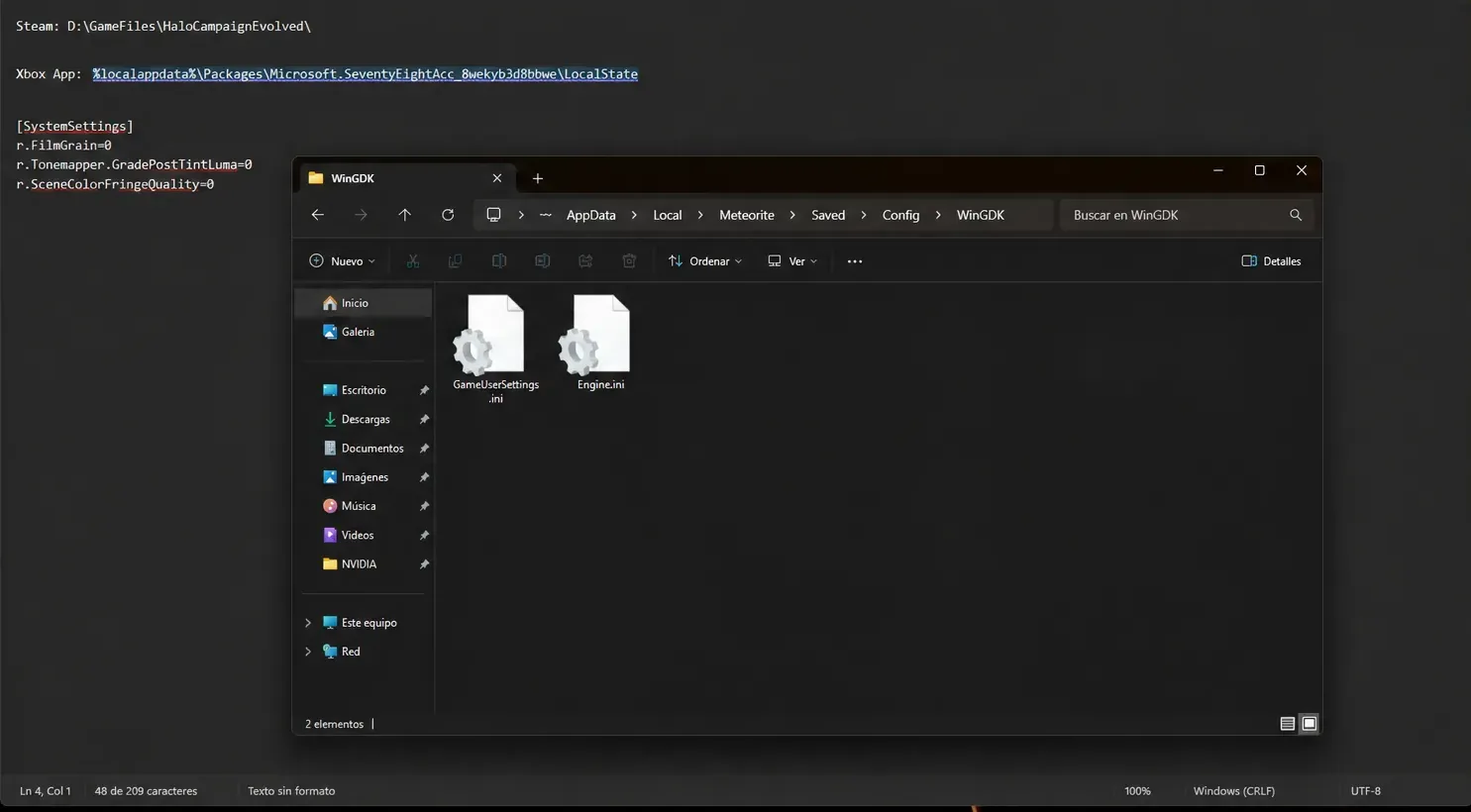This screenshot has height=812, width=1471.
Task: Expand the chevron after Config breadcrumb
Action: [x=937, y=215]
